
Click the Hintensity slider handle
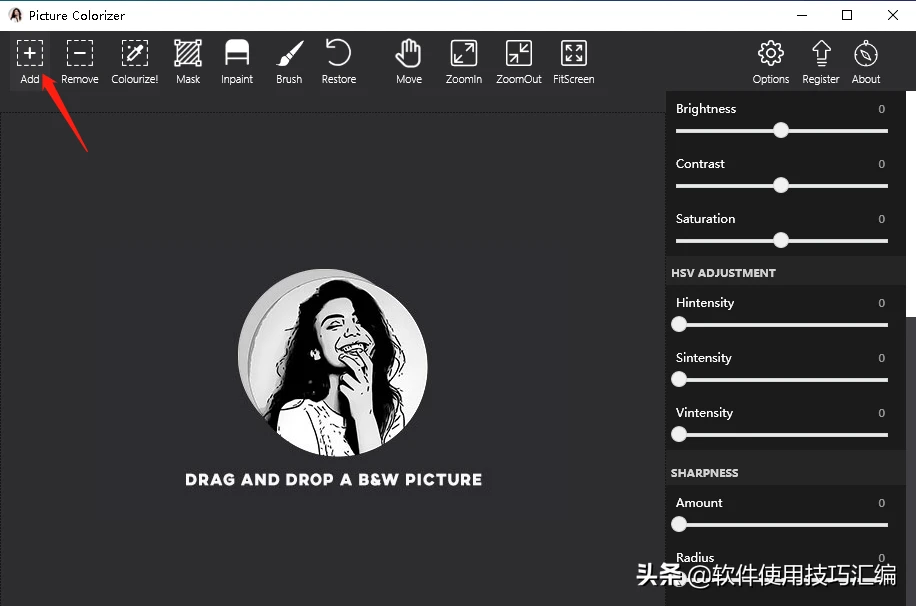(x=680, y=324)
